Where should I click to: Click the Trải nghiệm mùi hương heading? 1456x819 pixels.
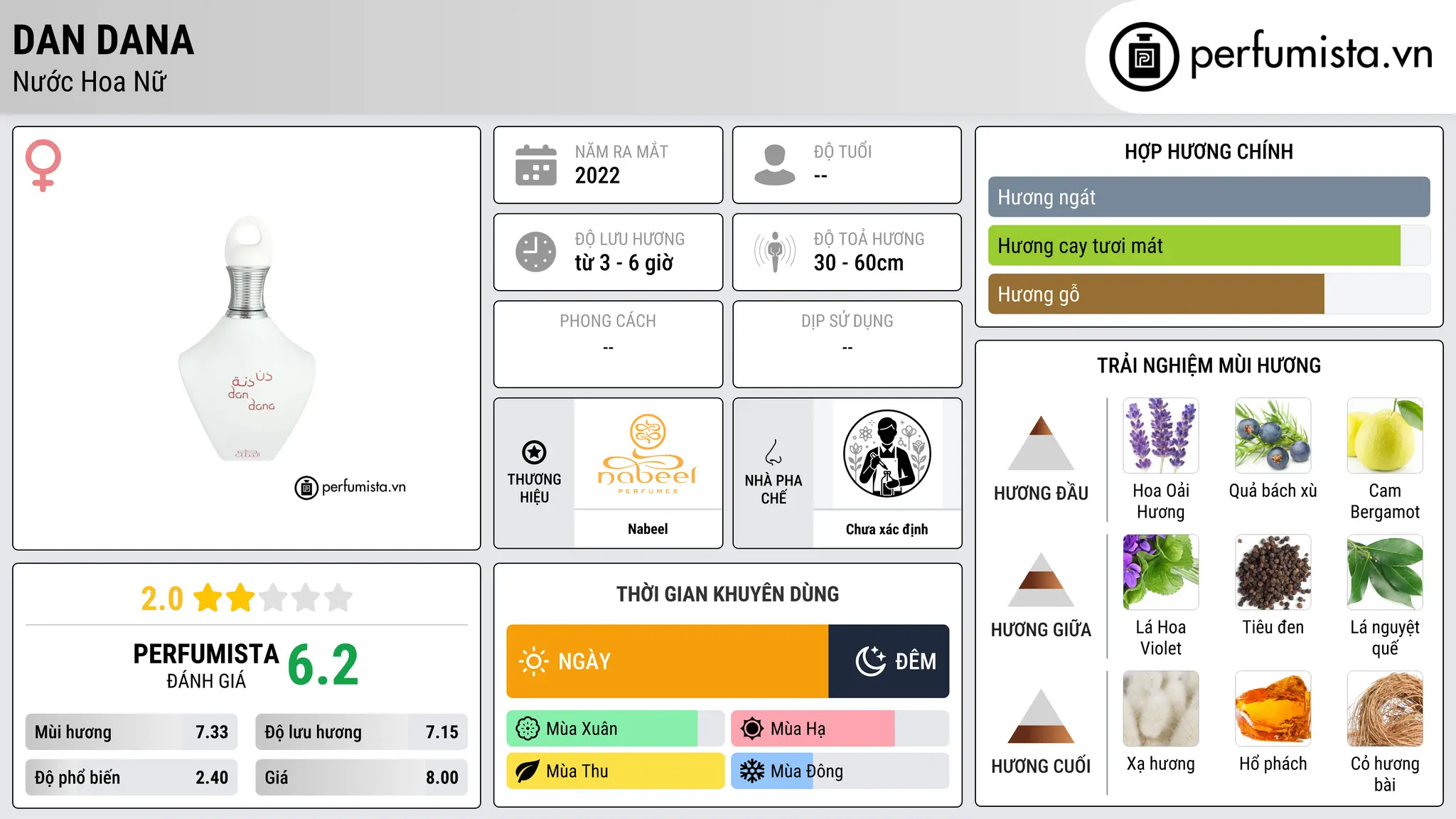tap(1209, 365)
